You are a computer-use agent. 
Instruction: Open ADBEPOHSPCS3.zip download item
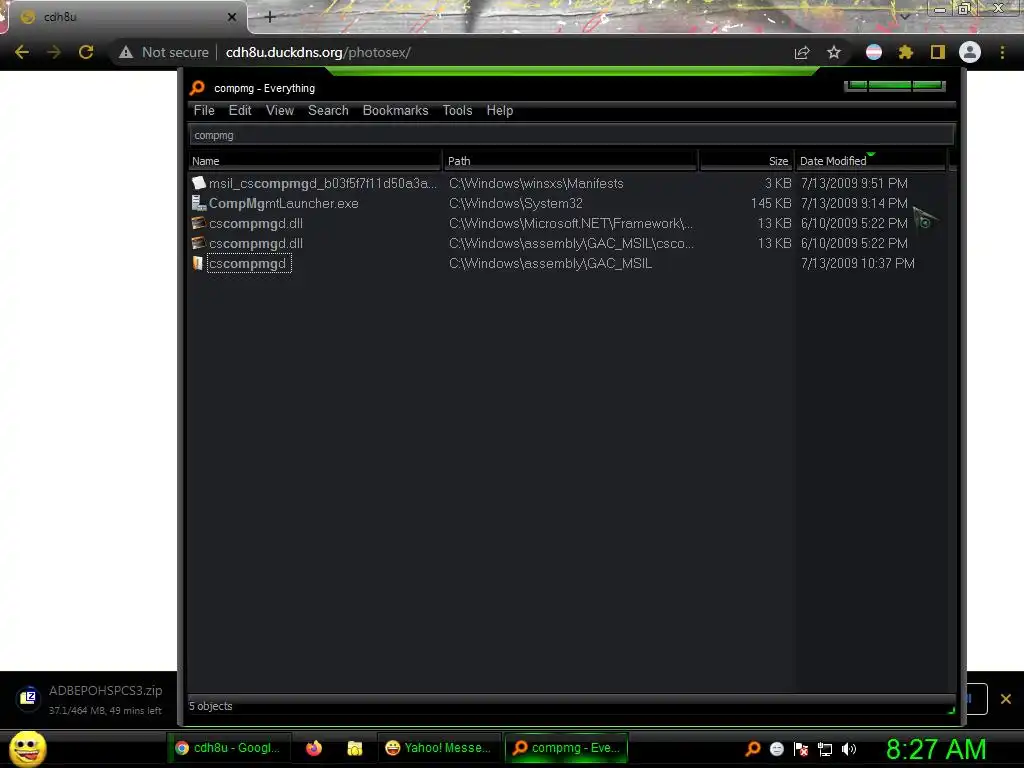(x=89, y=699)
